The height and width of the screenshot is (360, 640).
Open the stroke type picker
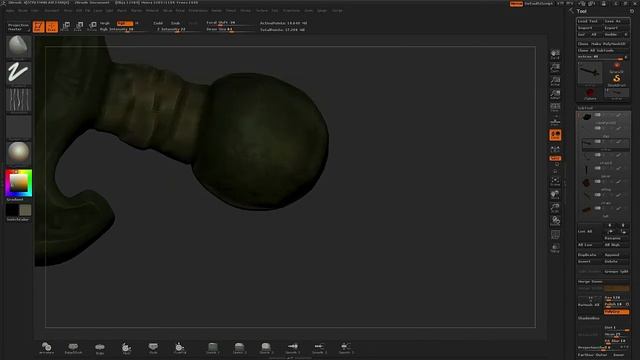18,73
